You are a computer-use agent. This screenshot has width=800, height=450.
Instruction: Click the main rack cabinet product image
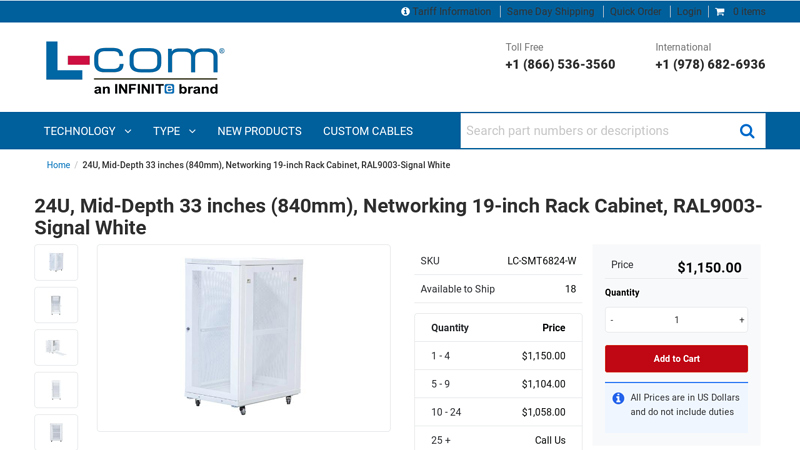(x=243, y=337)
